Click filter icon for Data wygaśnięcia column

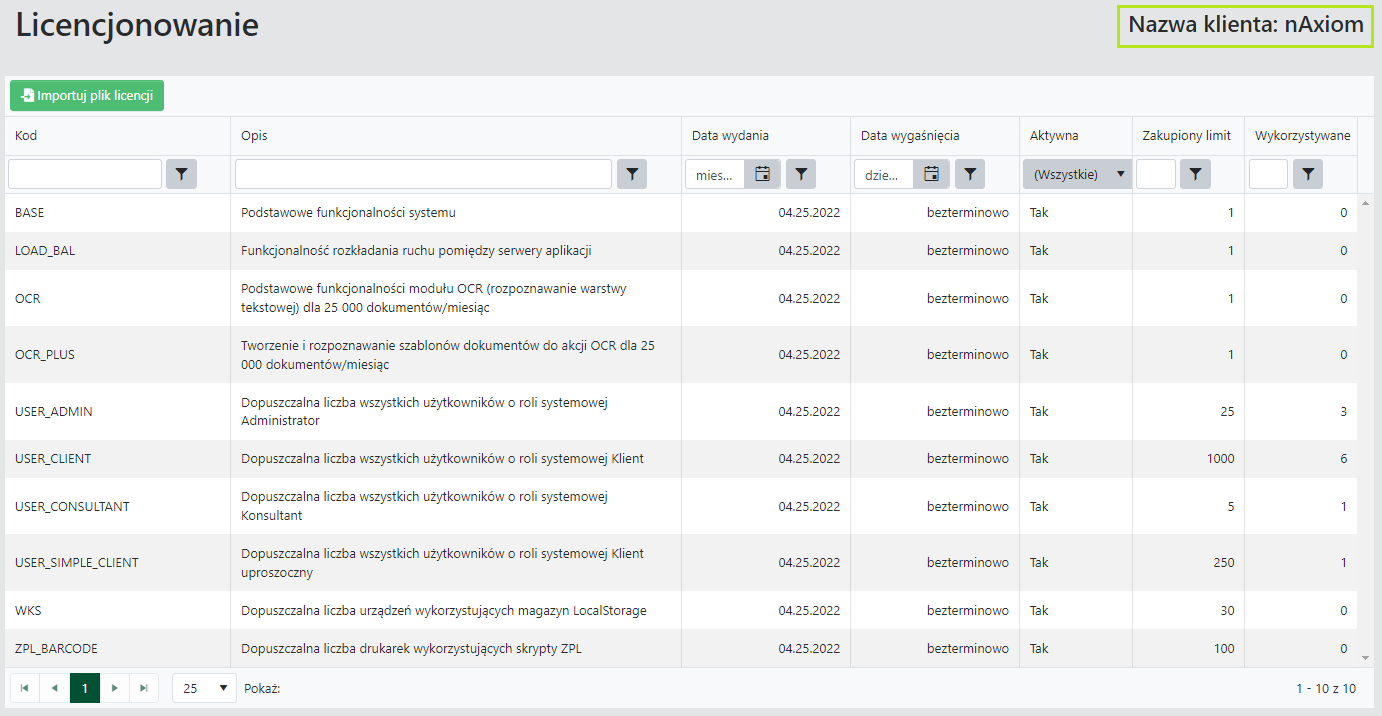click(970, 174)
